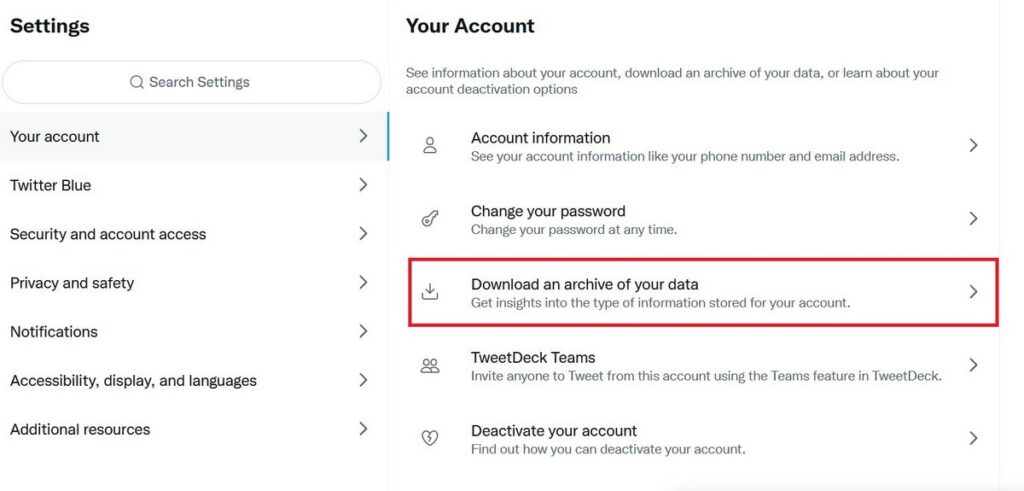1024x491 pixels.
Task: Click the chevron next to Account information
Action: point(973,145)
